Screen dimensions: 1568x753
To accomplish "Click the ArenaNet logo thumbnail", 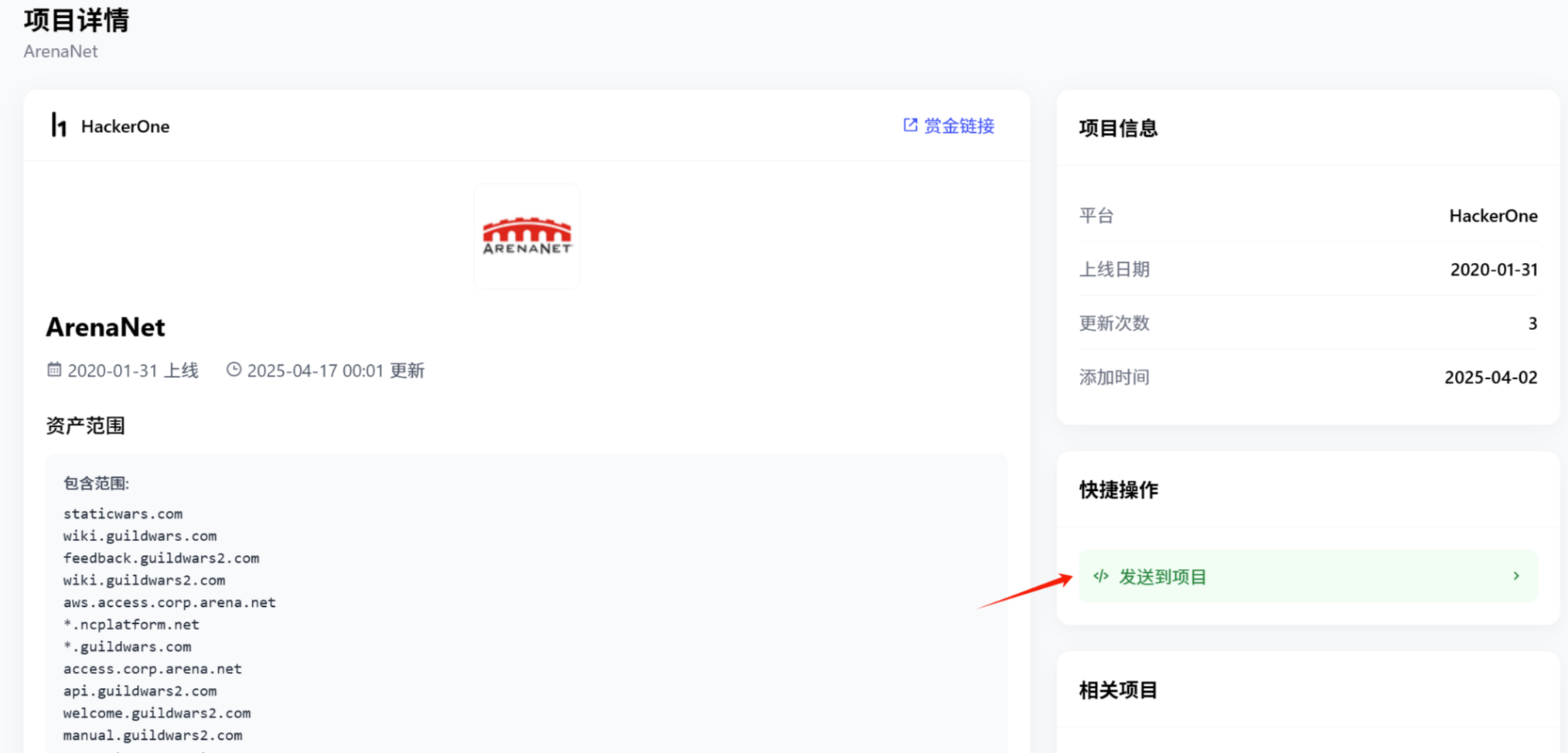I will pos(527,236).
